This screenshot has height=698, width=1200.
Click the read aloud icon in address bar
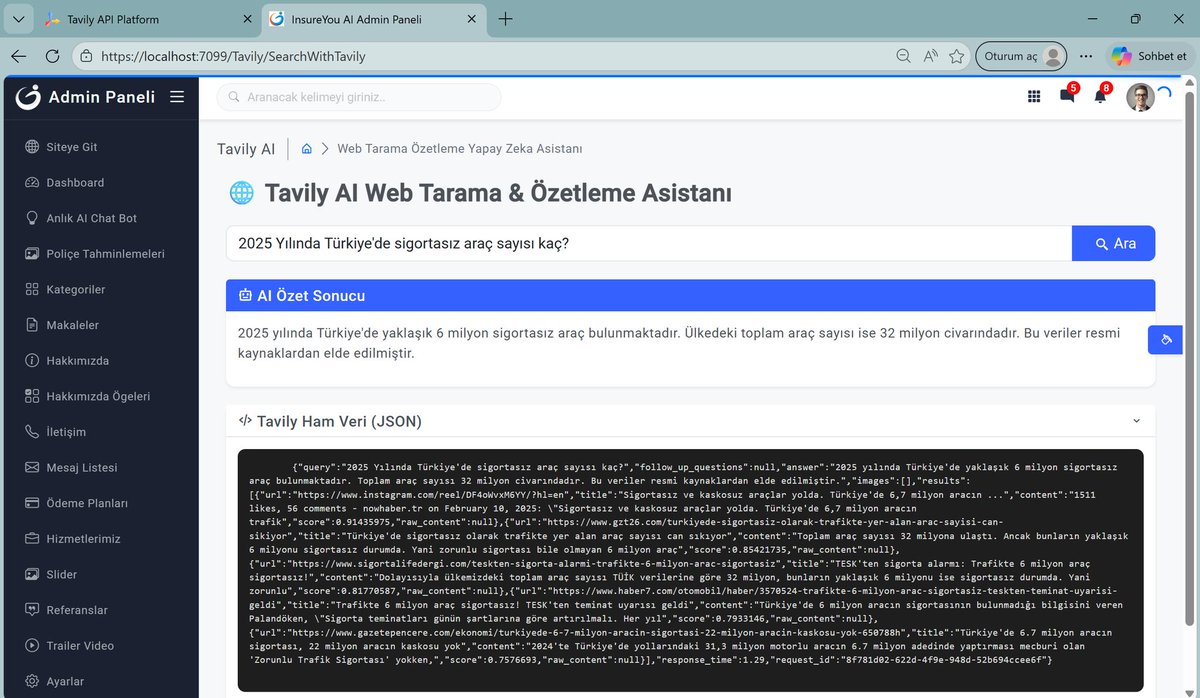click(930, 57)
